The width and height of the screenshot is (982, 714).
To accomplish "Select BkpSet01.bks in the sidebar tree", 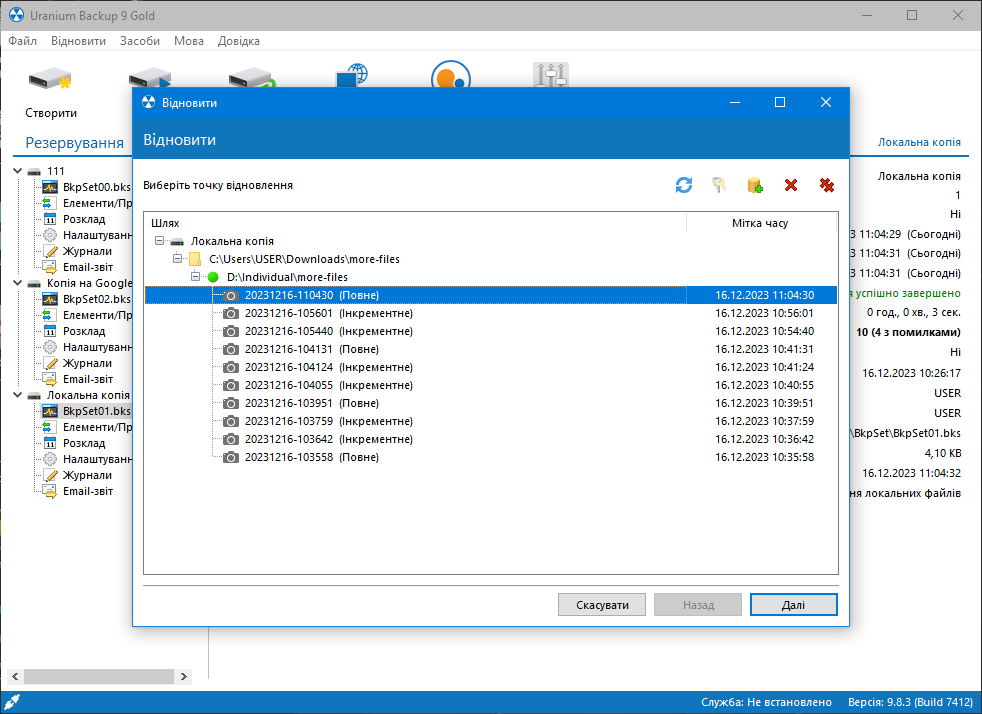I will [96, 411].
